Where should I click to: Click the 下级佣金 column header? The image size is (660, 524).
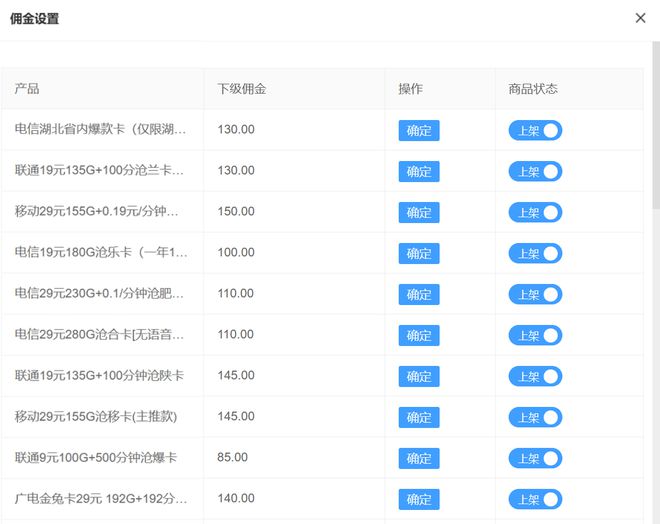point(242,89)
